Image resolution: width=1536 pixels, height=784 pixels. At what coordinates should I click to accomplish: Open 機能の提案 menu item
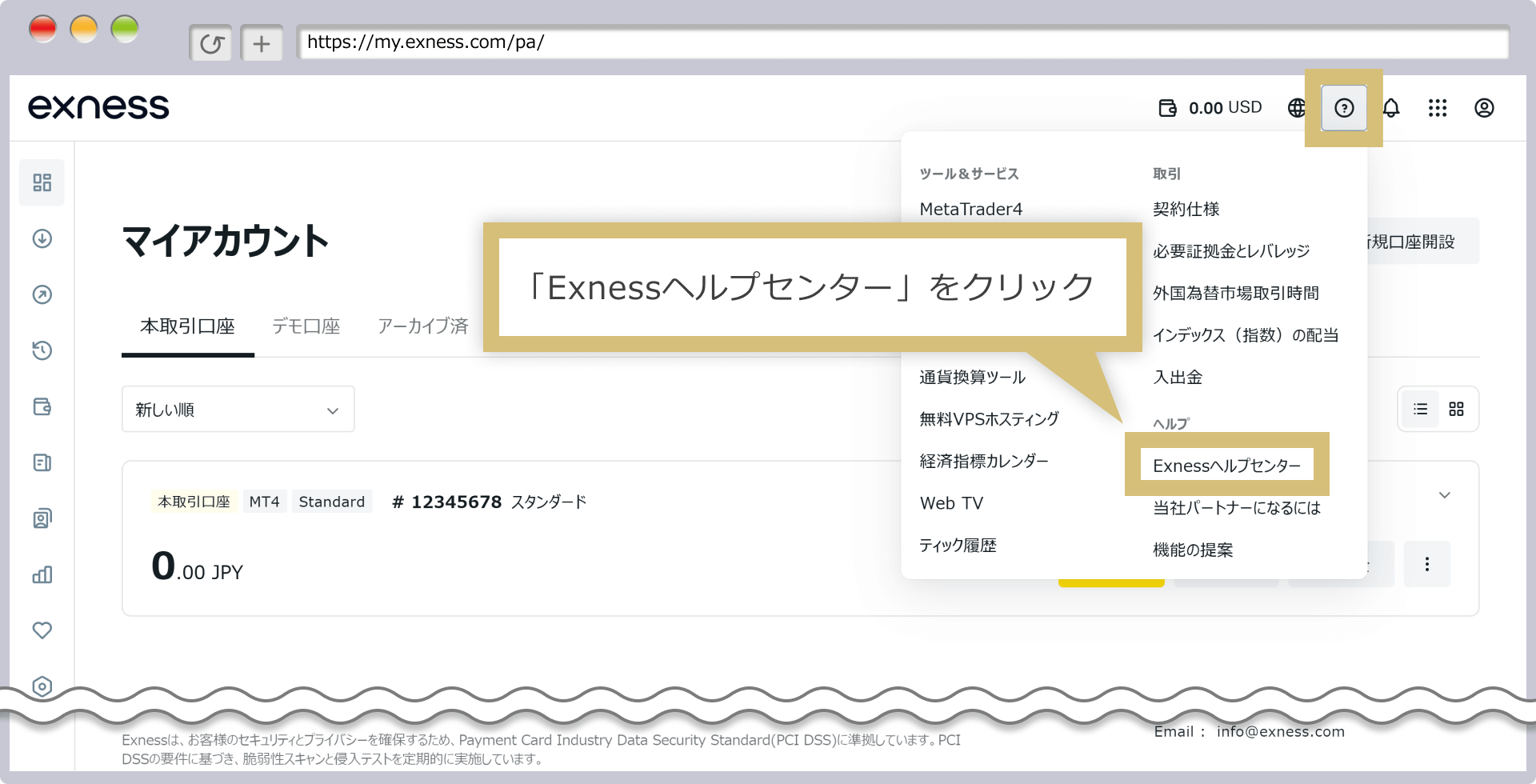(x=1193, y=550)
